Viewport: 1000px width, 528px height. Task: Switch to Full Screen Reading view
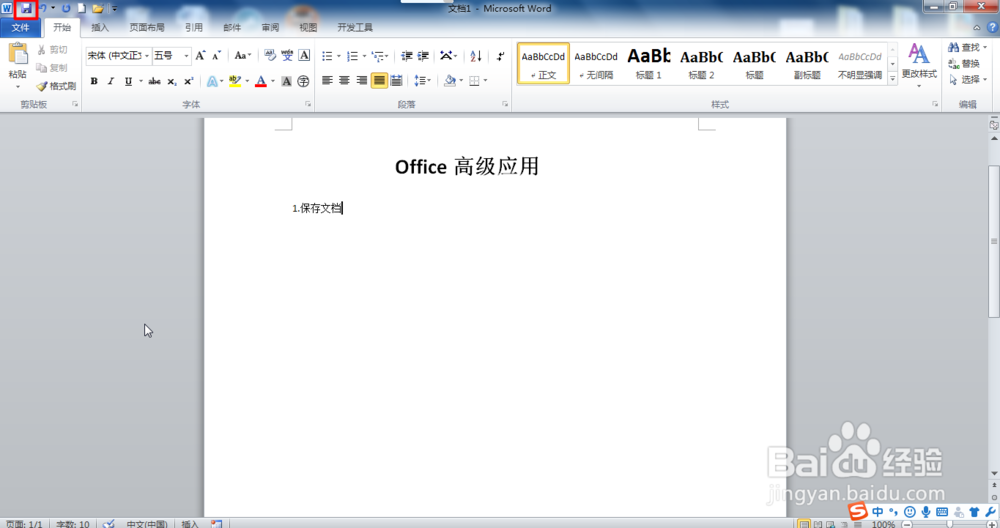(x=818, y=524)
